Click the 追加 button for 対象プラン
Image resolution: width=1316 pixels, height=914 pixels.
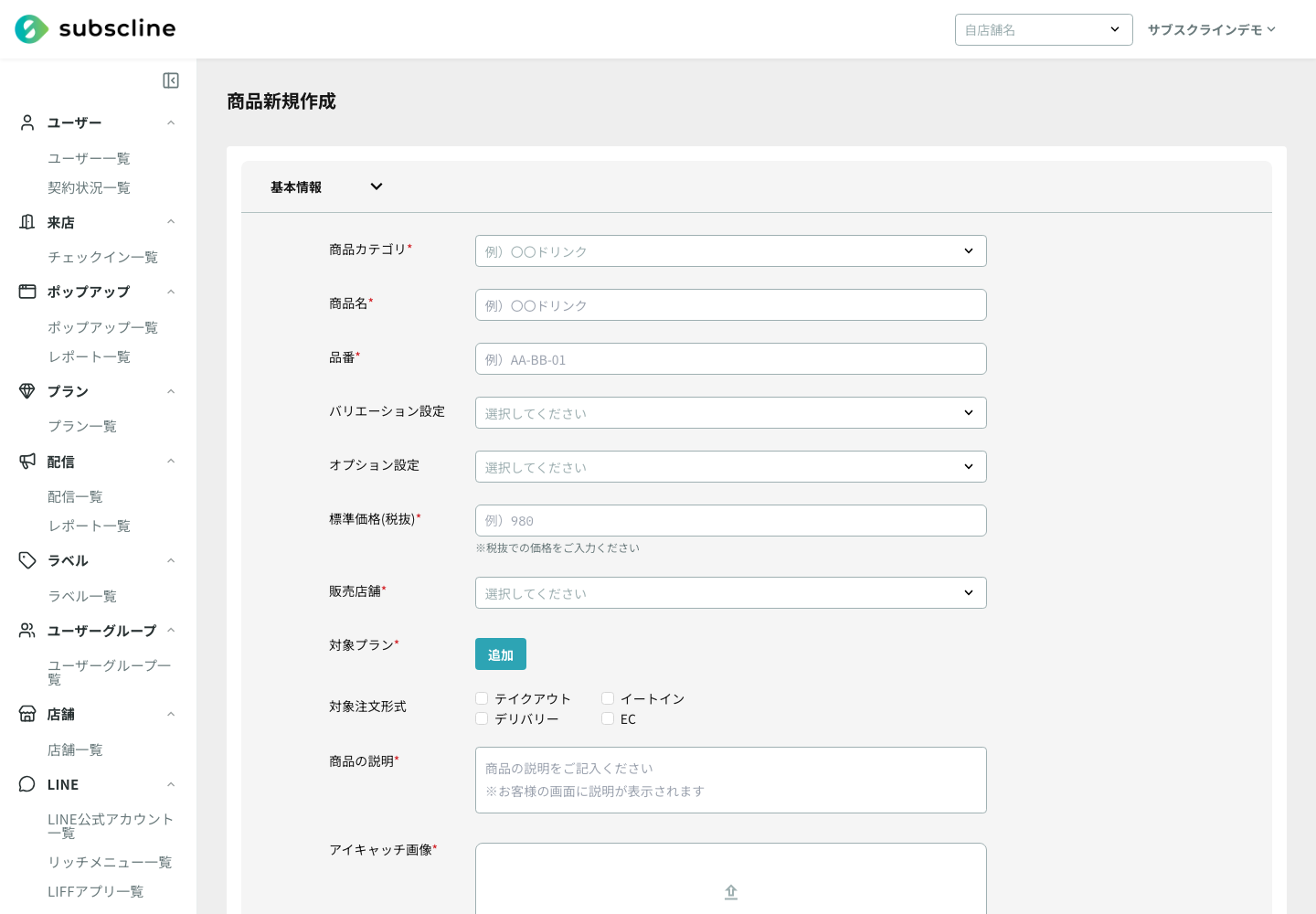[x=501, y=654]
